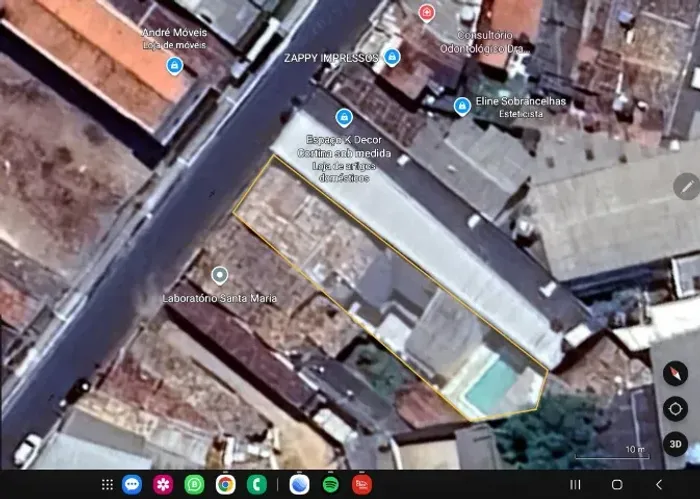Show recent apps with navigation button
The height and width of the screenshot is (499, 700).
575,484
